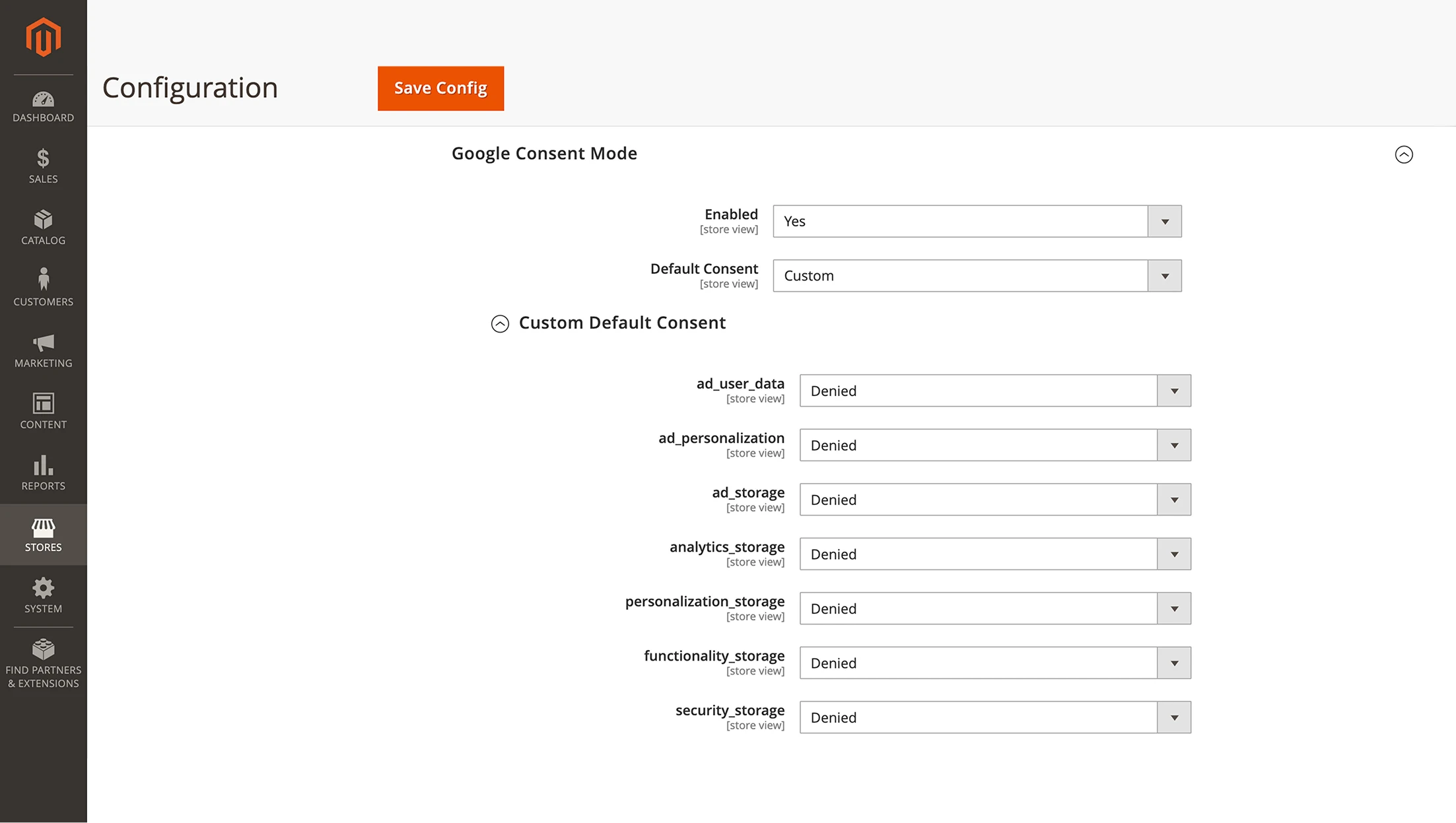
Task: Select the Content sidebar icon
Action: coord(43,411)
